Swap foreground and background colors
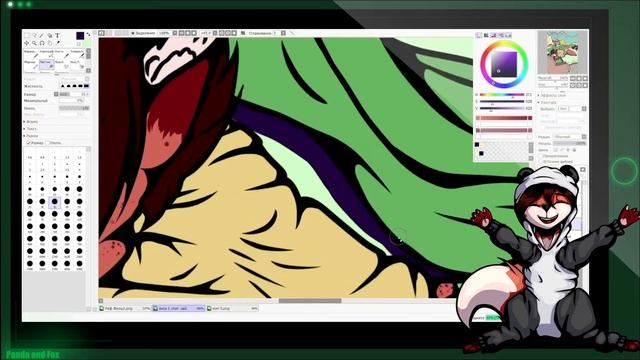 (x=88, y=35)
